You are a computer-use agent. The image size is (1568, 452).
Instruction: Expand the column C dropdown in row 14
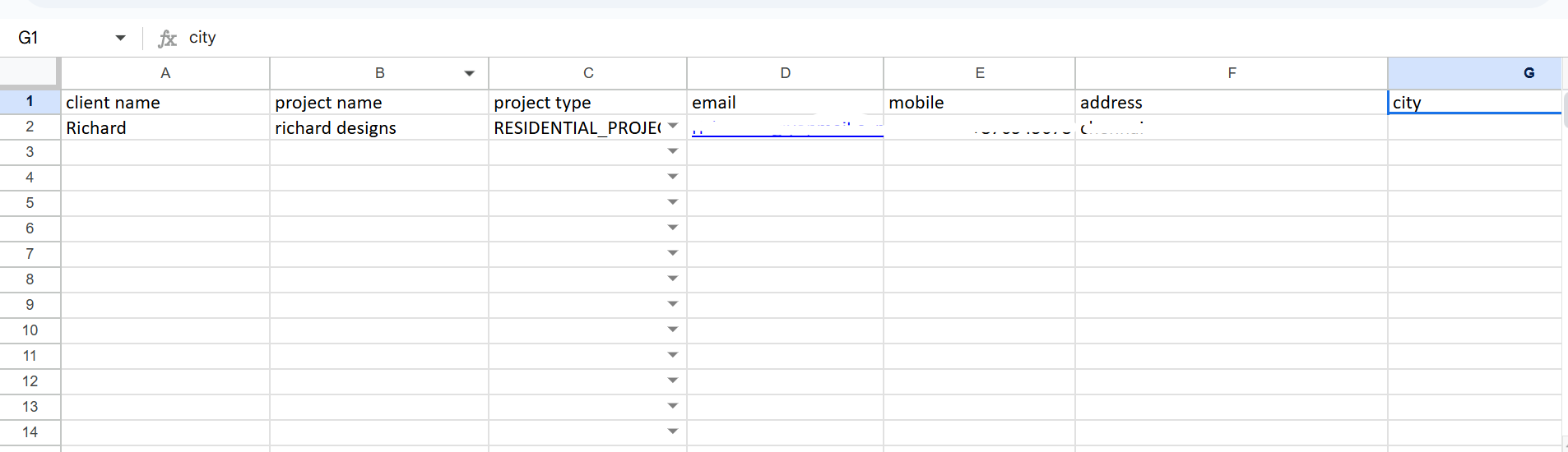coord(673,431)
